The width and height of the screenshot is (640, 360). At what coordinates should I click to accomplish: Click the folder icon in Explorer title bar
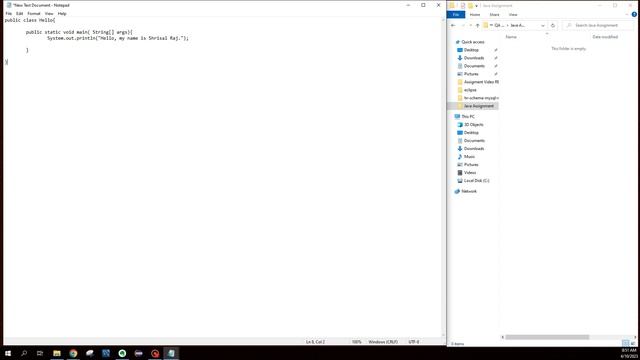coord(452,6)
